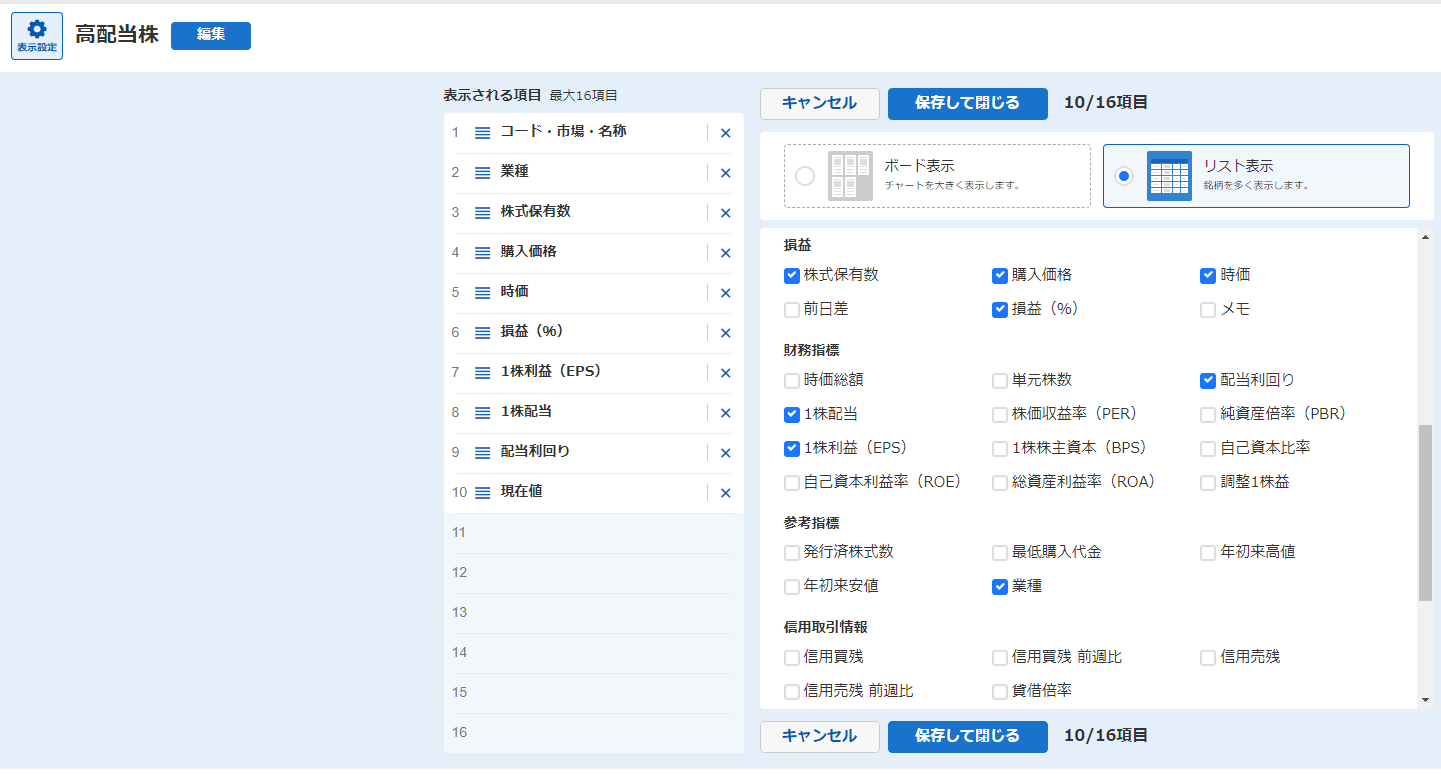Image resolution: width=1441 pixels, height=774 pixels.
Task: Click the bottom 保存して閉じる button
Action: (x=967, y=736)
